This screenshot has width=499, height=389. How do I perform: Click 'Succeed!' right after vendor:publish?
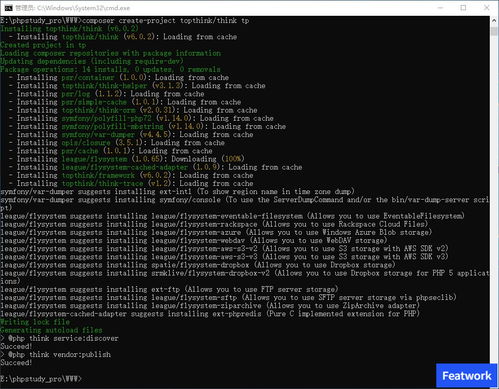(16, 363)
